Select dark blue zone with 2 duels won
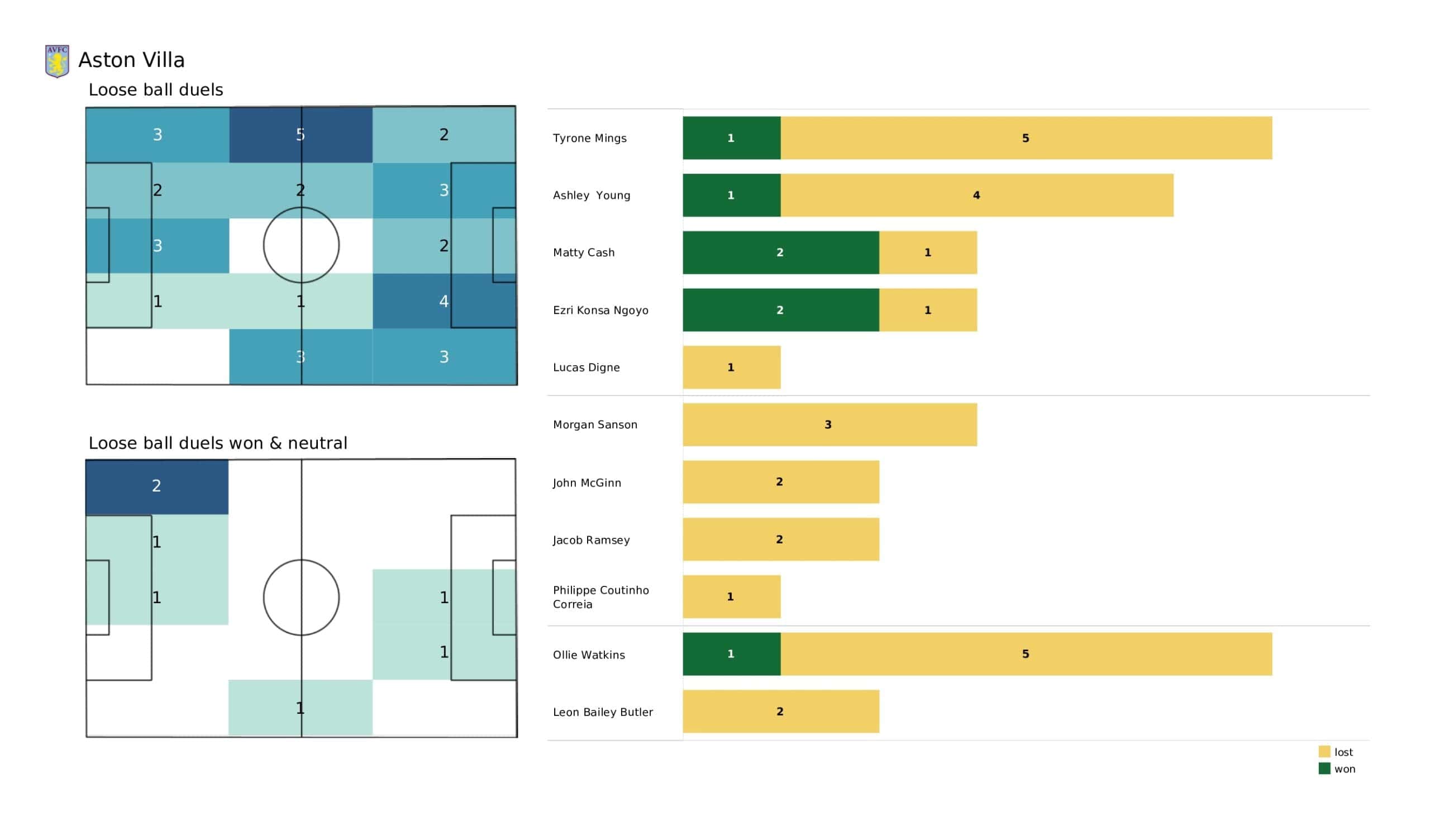The height and width of the screenshot is (840, 1430). (157, 486)
